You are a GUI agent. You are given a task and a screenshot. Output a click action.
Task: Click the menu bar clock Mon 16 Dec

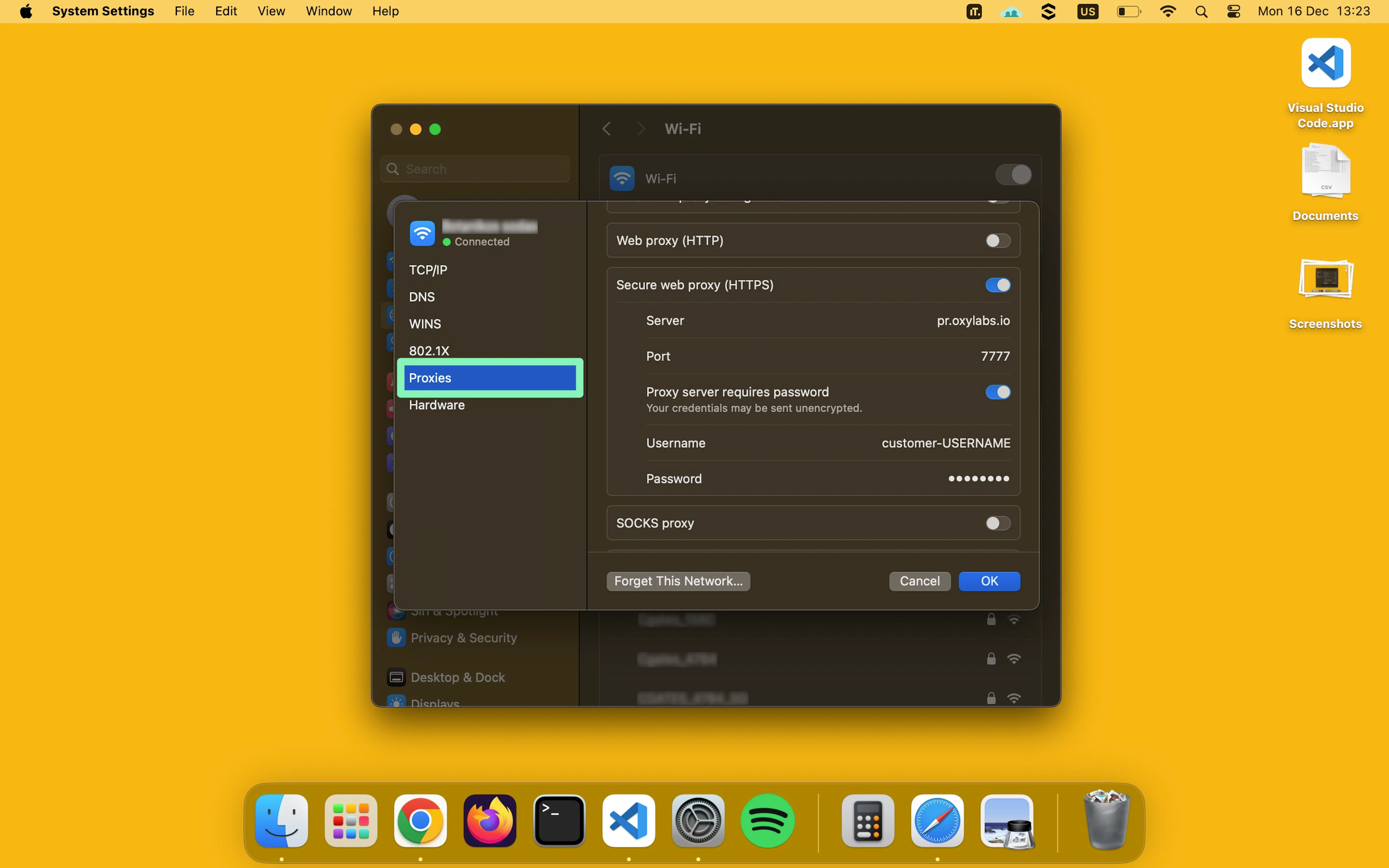pos(1313,11)
